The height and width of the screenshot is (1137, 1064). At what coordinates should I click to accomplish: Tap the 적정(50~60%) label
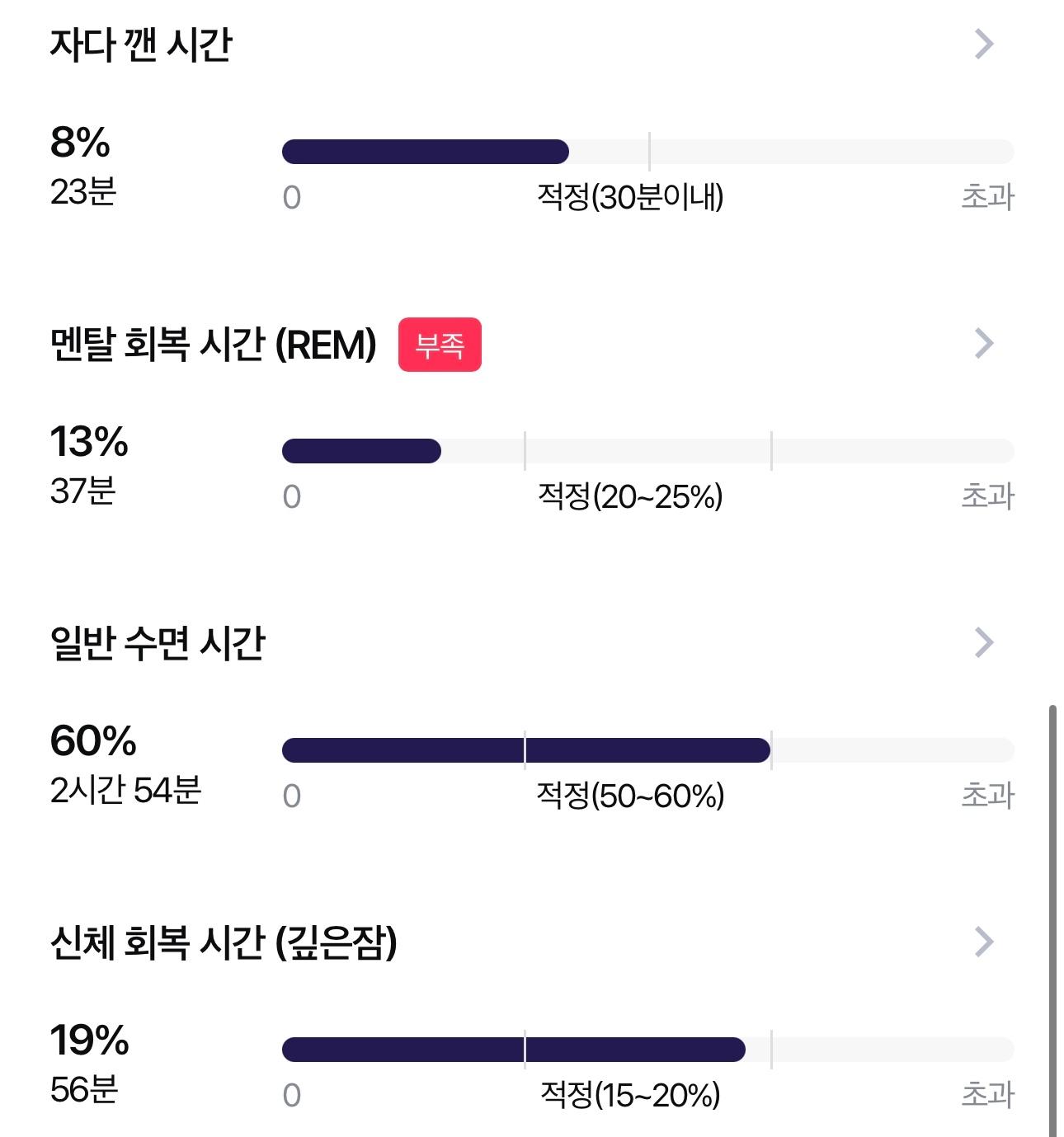[630, 796]
